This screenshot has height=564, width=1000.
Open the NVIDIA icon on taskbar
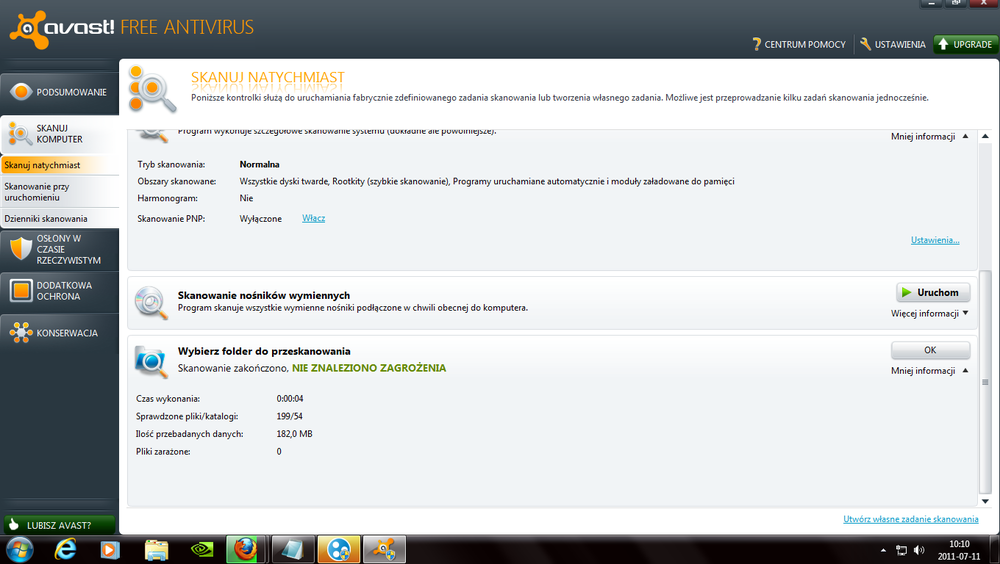pyautogui.click(x=202, y=549)
